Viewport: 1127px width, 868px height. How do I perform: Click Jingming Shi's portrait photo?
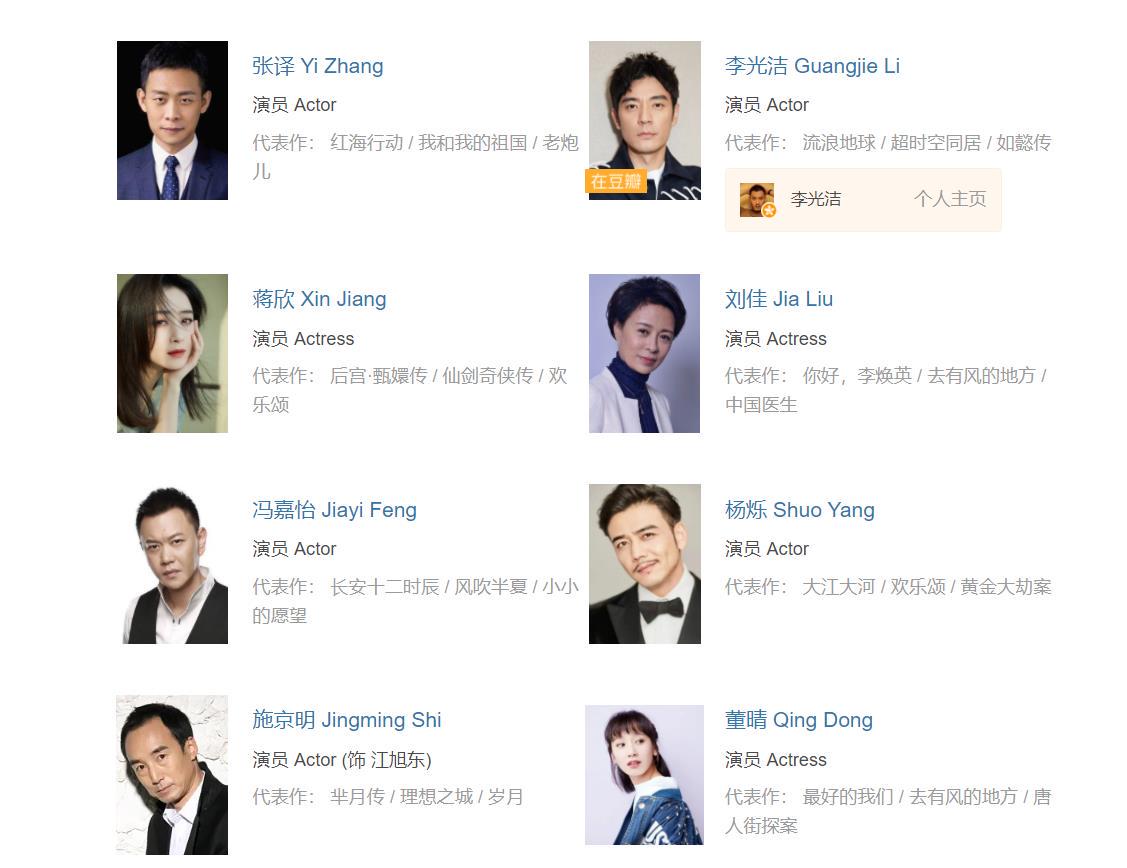click(172, 775)
